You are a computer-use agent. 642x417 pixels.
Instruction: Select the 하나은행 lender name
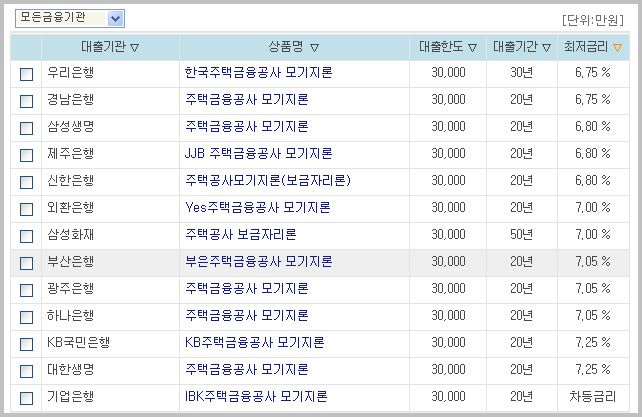click(x=70, y=316)
